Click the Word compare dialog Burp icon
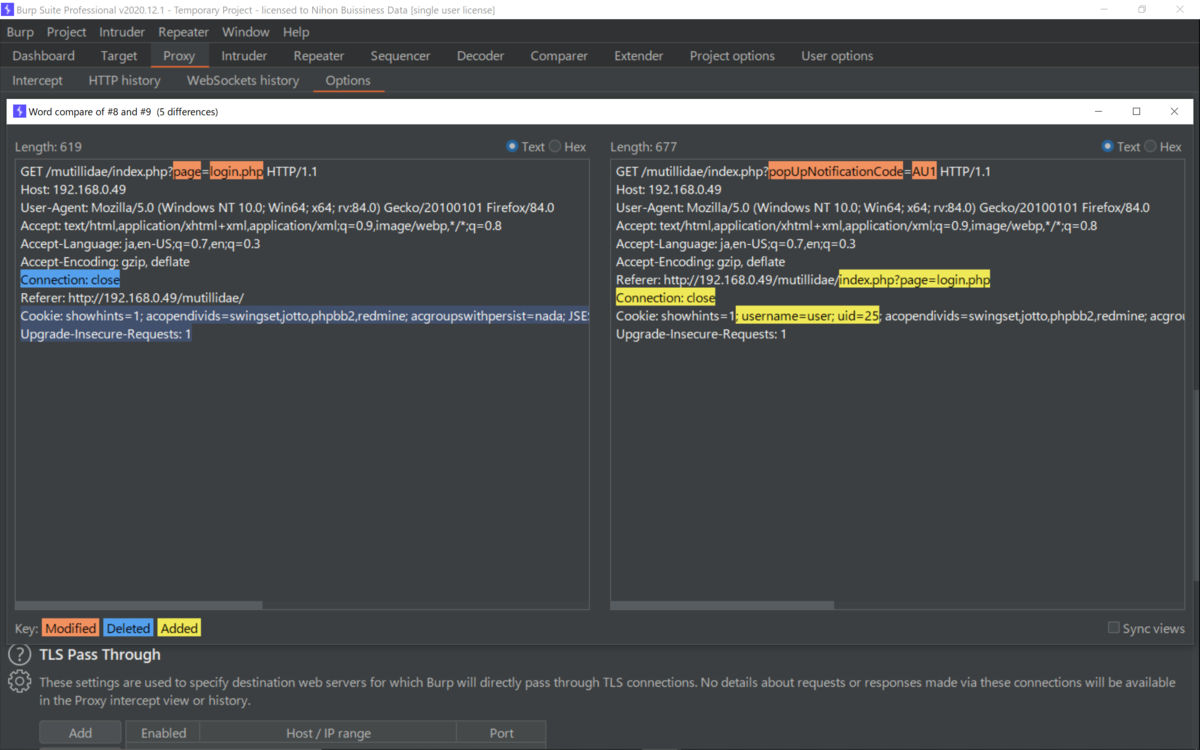This screenshot has height=750, width=1200. [x=19, y=111]
